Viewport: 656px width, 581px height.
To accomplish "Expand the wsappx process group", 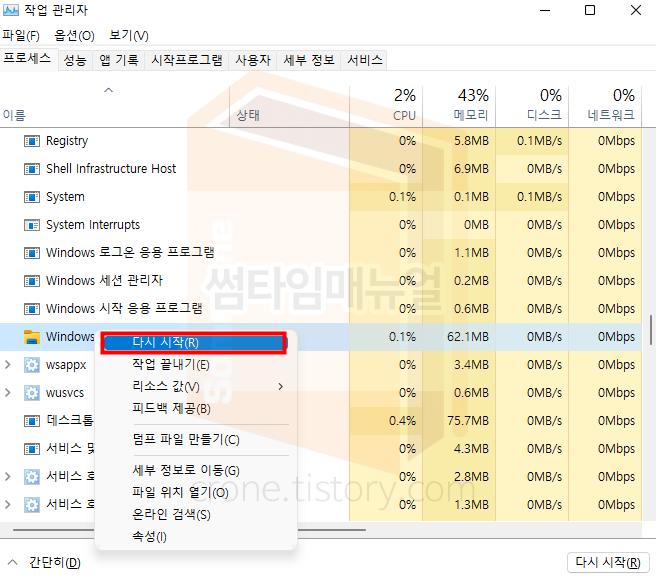I will [x=8, y=365].
